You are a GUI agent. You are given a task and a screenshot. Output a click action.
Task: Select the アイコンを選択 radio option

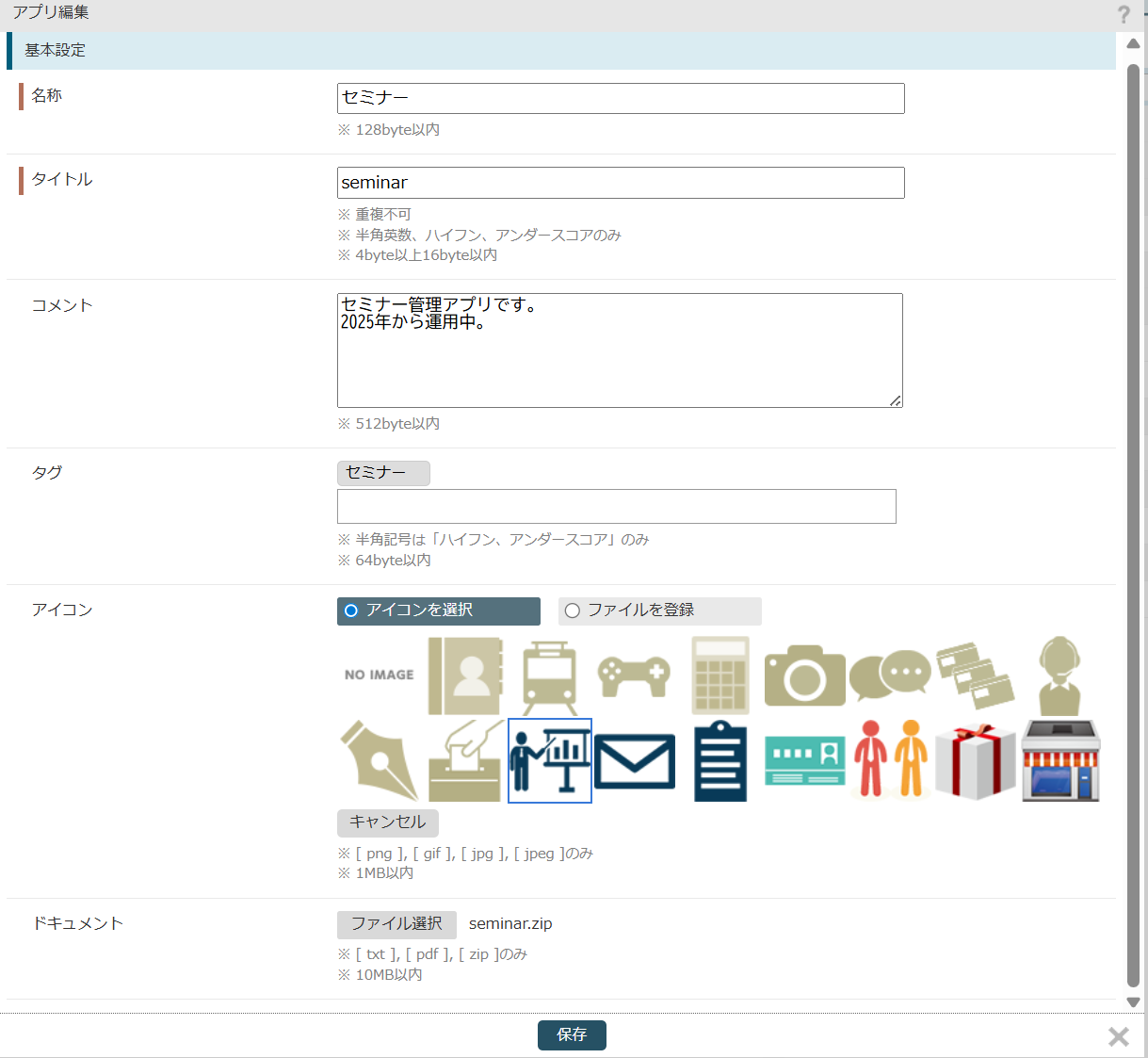coord(351,610)
